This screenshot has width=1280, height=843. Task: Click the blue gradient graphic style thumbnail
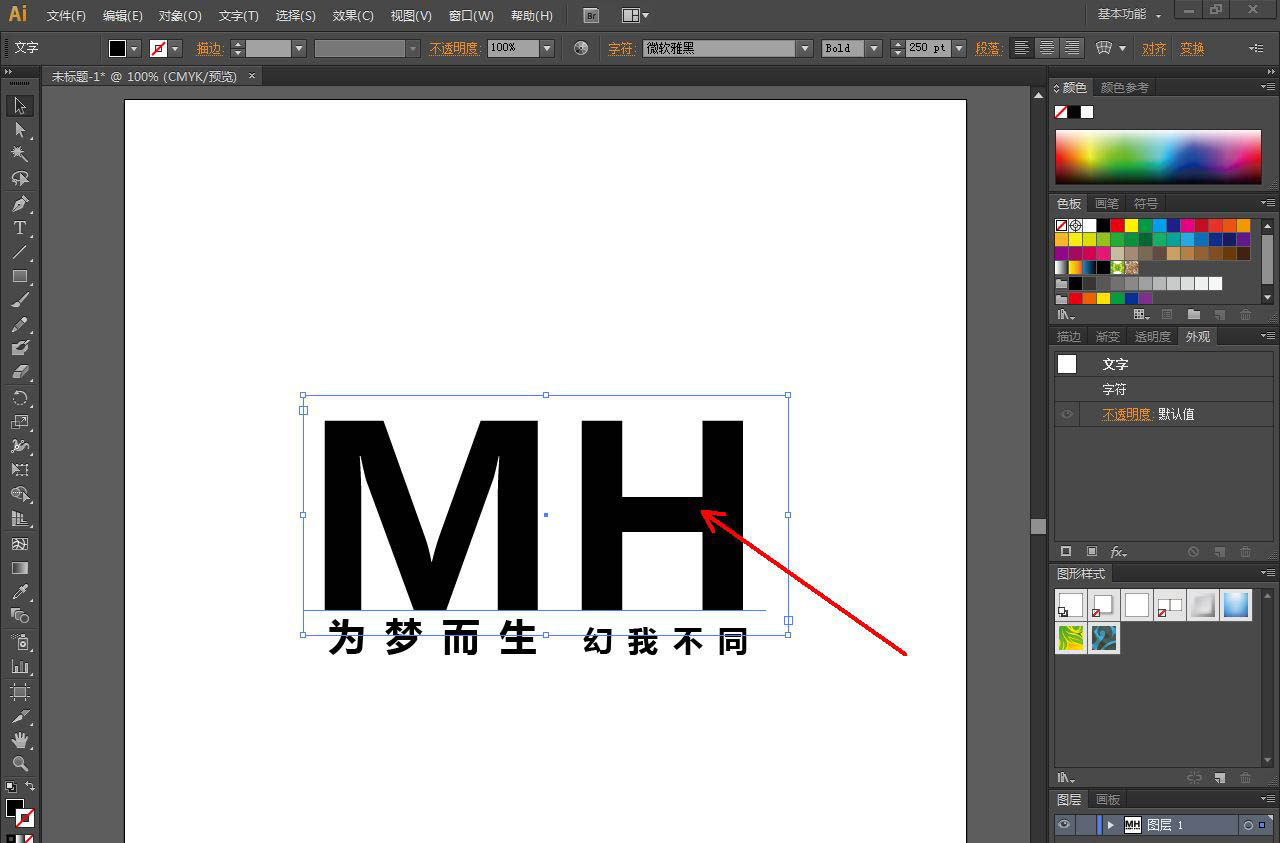pos(1236,604)
